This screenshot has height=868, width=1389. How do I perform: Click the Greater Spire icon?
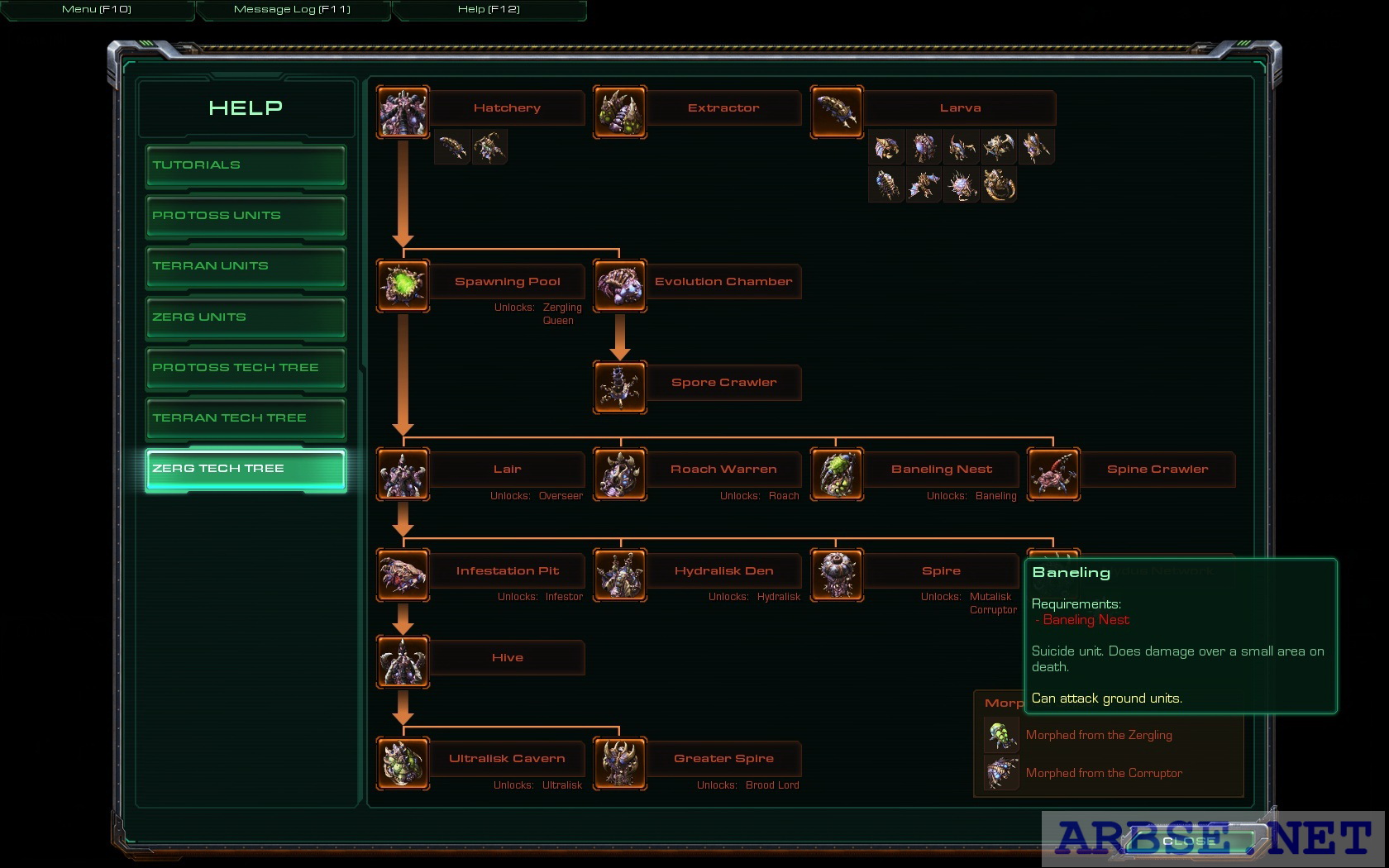[619, 763]
